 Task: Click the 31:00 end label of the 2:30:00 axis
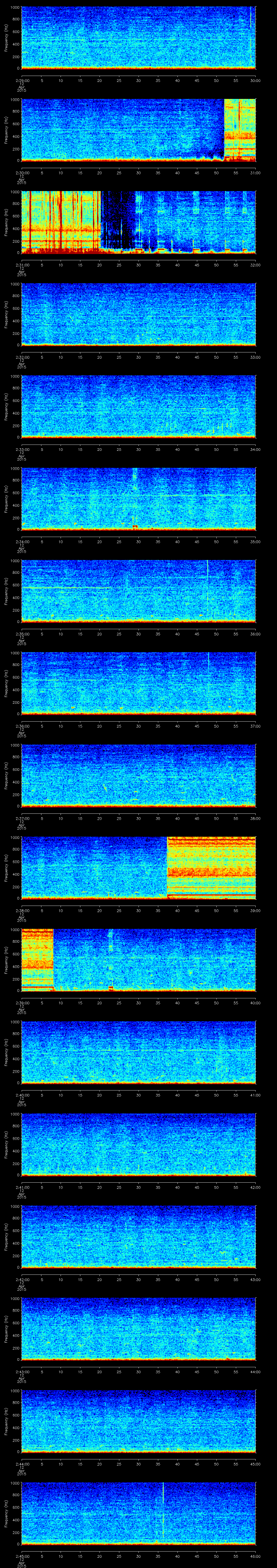[x=256, y=173]
